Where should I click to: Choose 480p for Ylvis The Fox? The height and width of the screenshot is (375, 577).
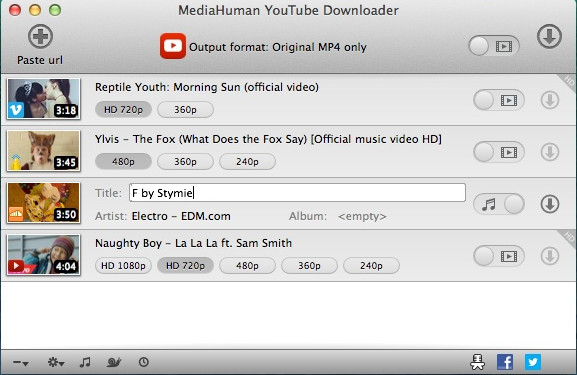123,162
